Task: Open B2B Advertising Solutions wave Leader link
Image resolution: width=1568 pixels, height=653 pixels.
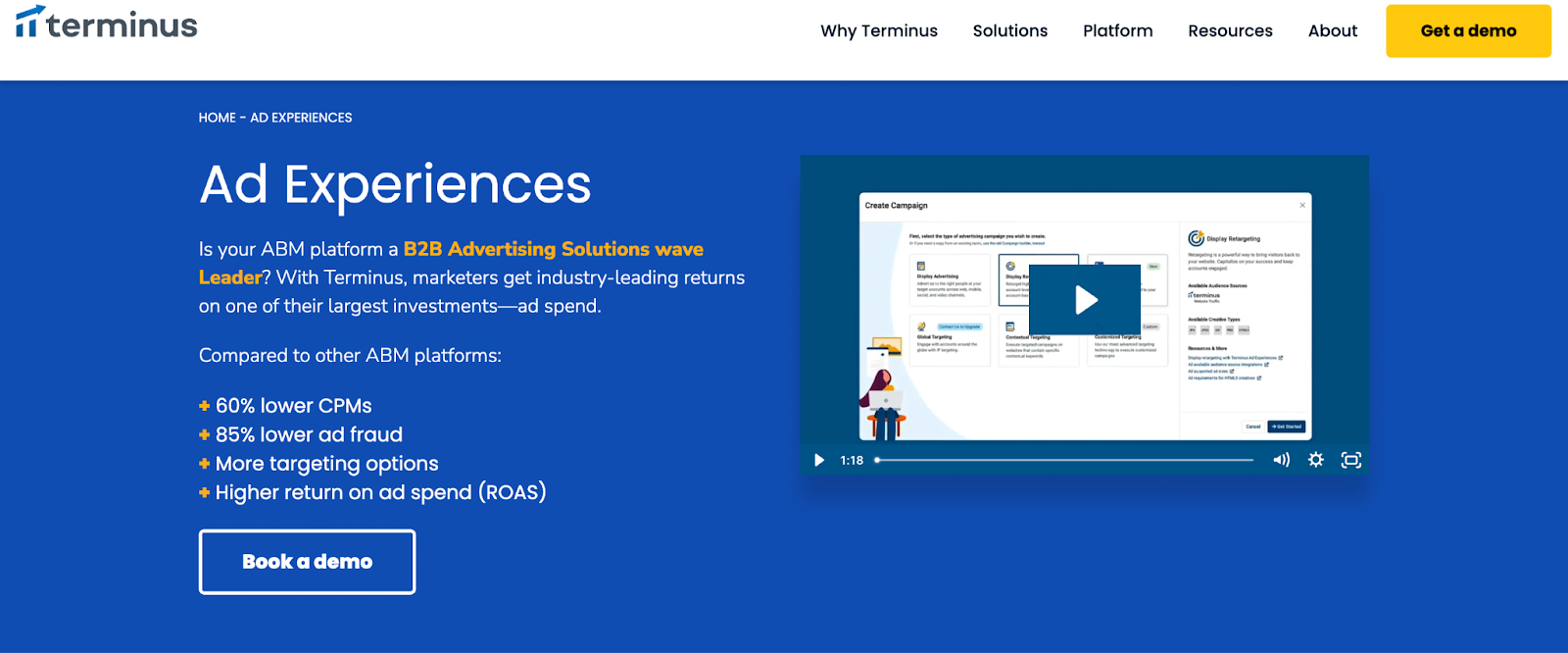Action: pos(451,263)
